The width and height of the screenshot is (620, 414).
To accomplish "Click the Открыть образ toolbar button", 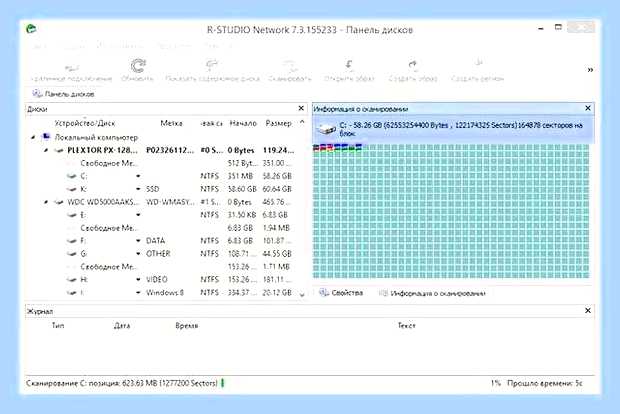I will pos(349,71).
